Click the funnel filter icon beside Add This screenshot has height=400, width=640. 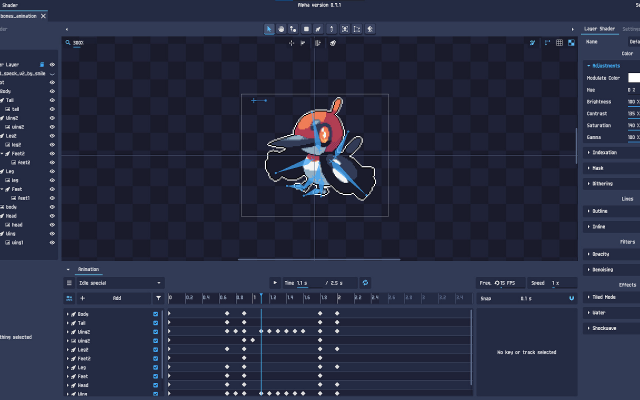tap(158, 298)
